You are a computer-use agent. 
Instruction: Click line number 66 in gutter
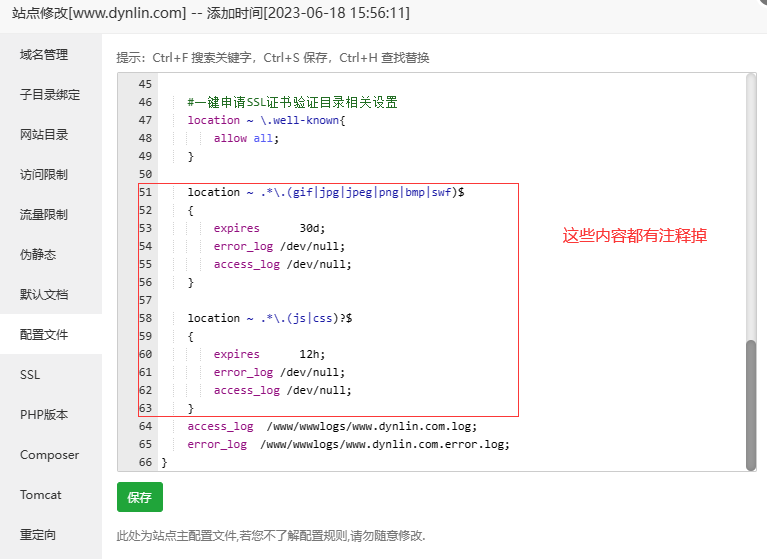coord(145,462)
